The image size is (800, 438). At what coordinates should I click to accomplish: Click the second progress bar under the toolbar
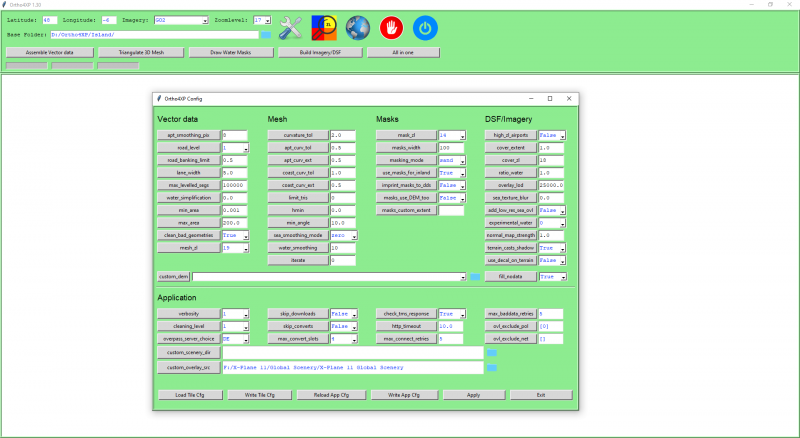[x=72, y=66]
